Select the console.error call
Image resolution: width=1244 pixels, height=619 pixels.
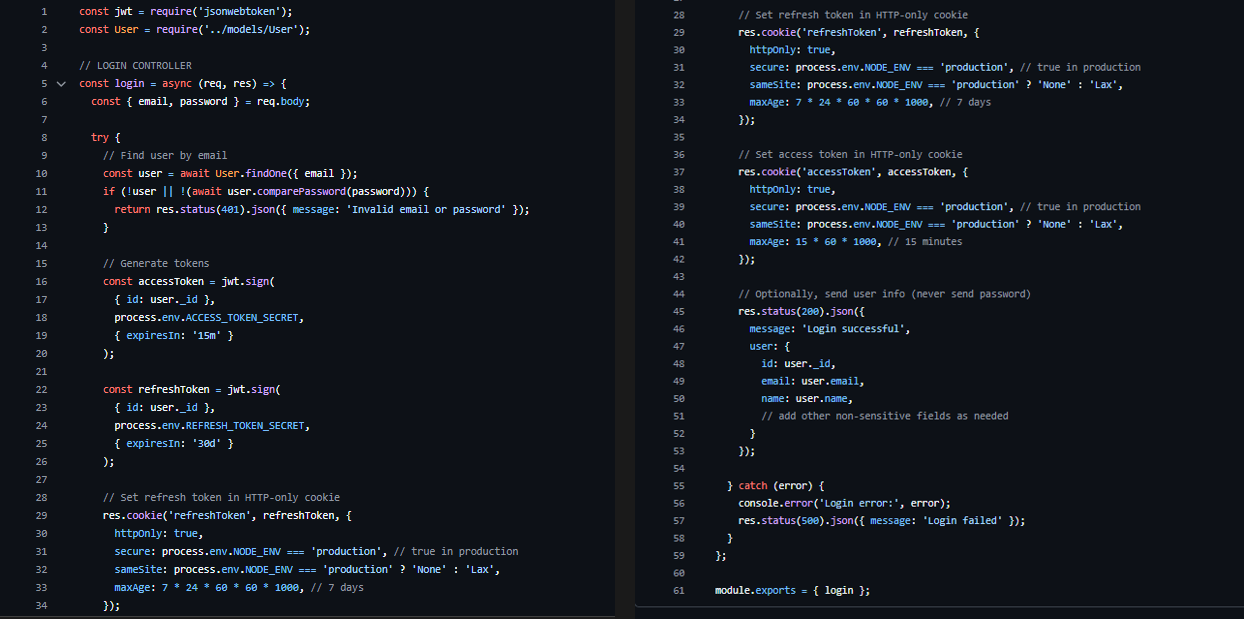[777, 504]
